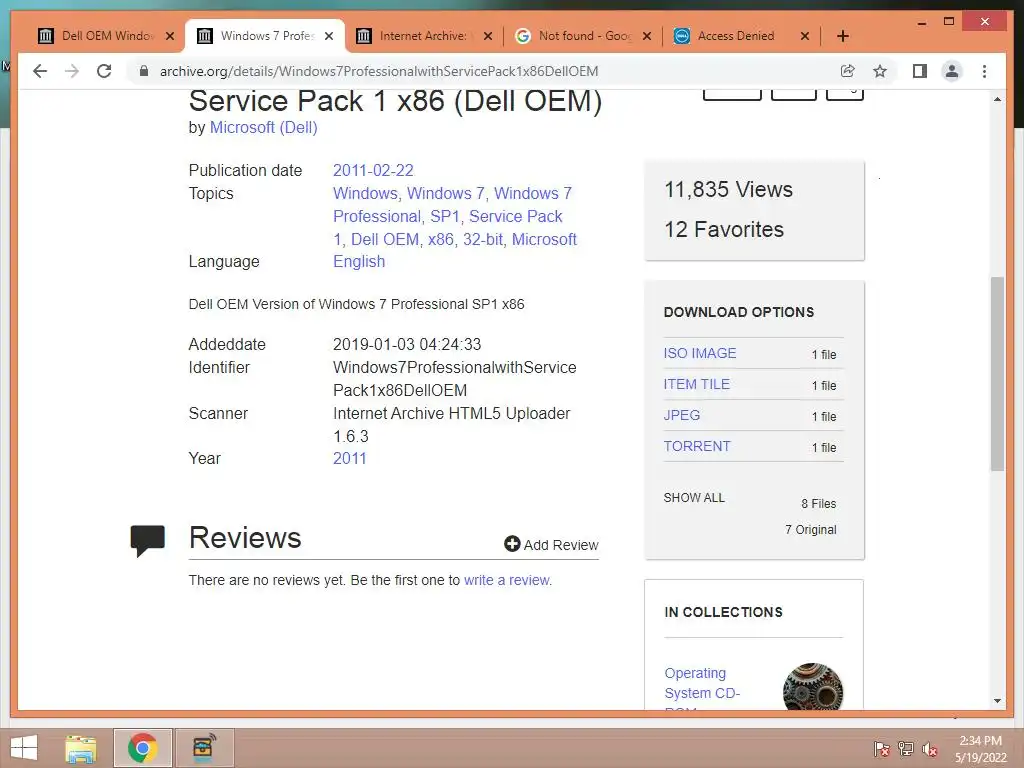
Task: Click the Action Center flag tray icon
Action: coord(881,749)
